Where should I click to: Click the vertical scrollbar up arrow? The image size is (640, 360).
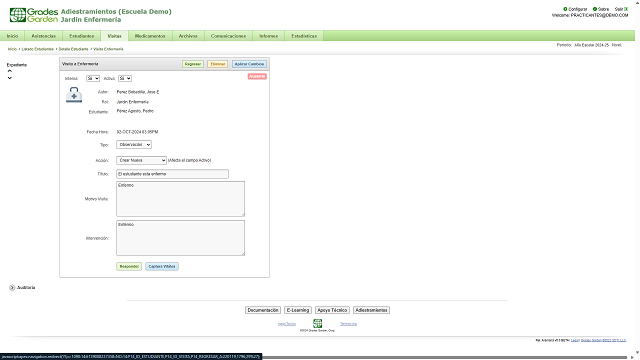pos(637,2)
